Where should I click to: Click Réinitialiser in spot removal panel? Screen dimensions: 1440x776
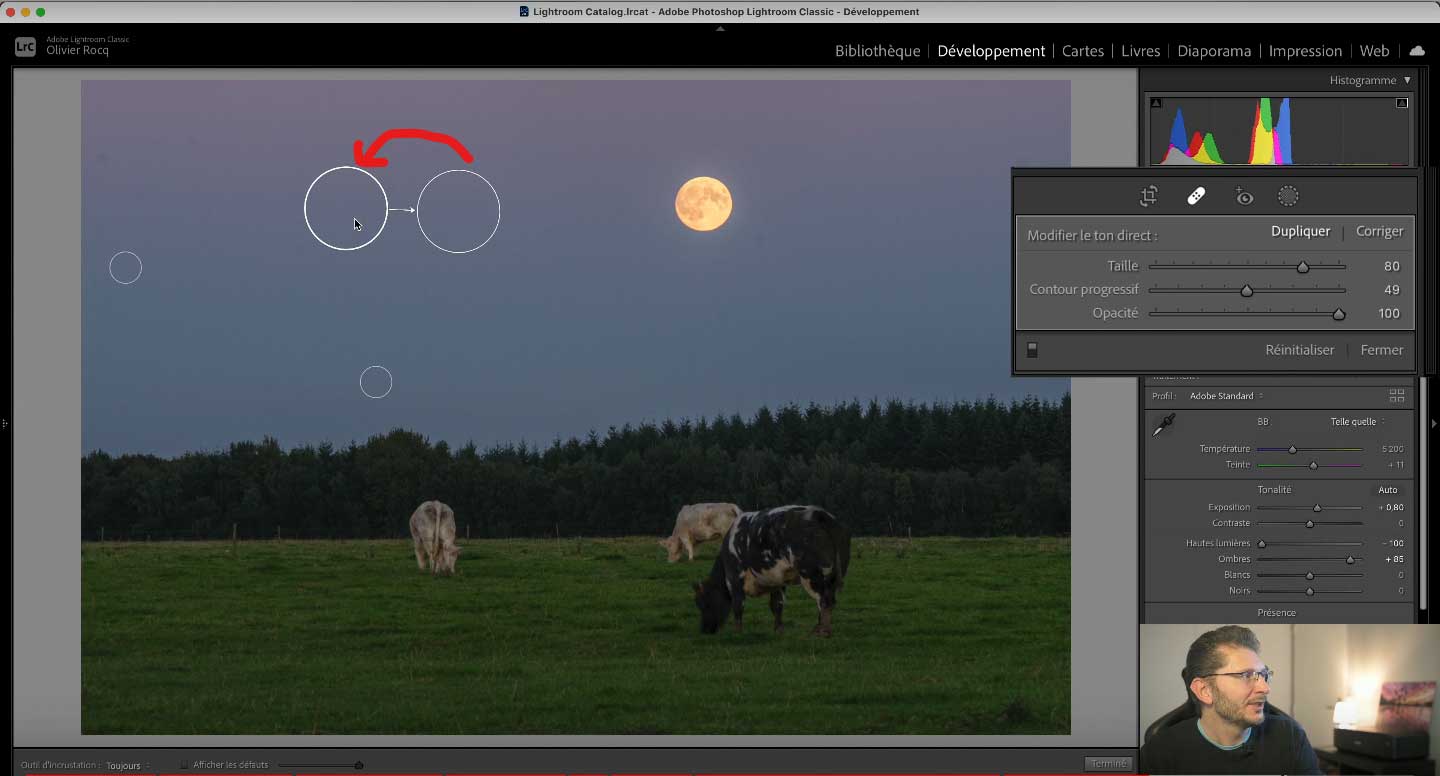point(1299,350)
